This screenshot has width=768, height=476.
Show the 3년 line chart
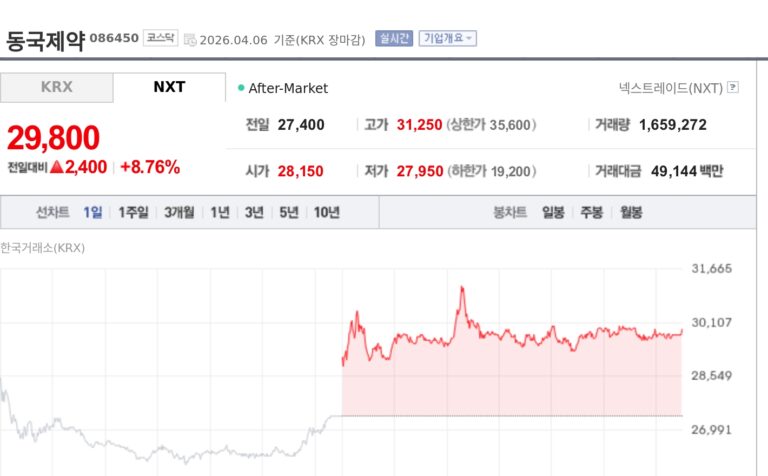254,212
